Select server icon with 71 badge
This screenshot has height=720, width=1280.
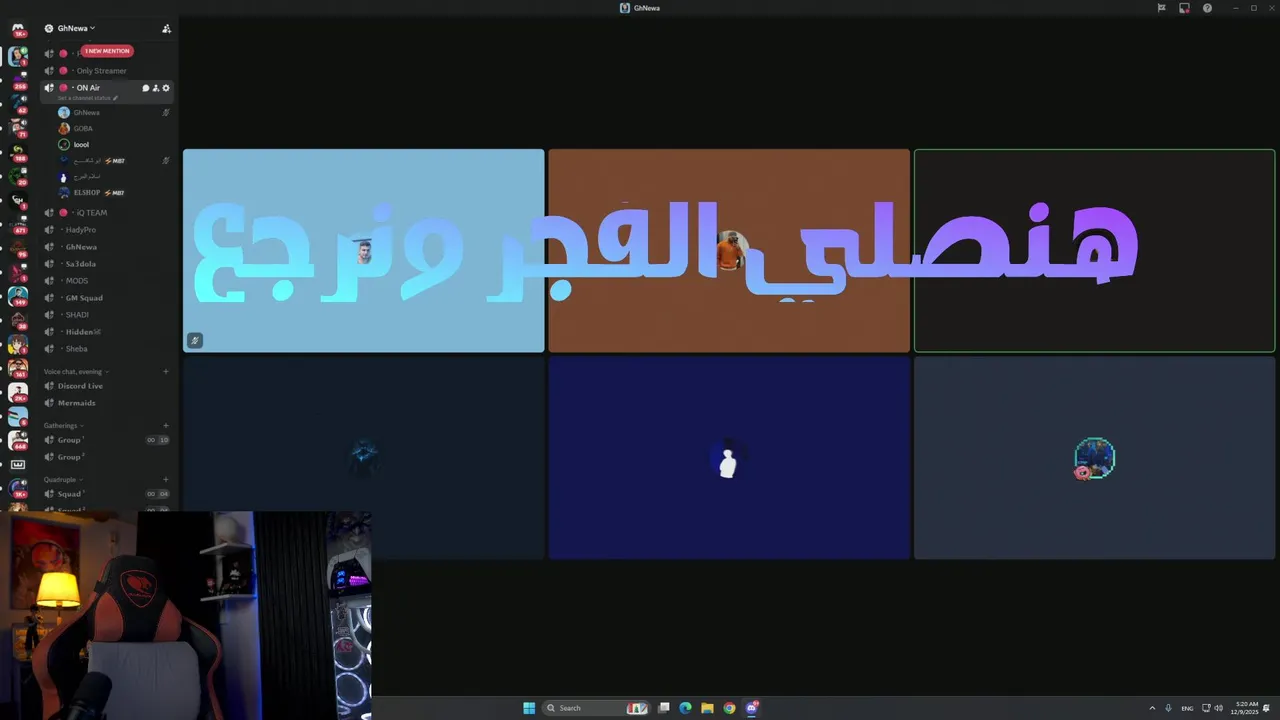point(18,127)
